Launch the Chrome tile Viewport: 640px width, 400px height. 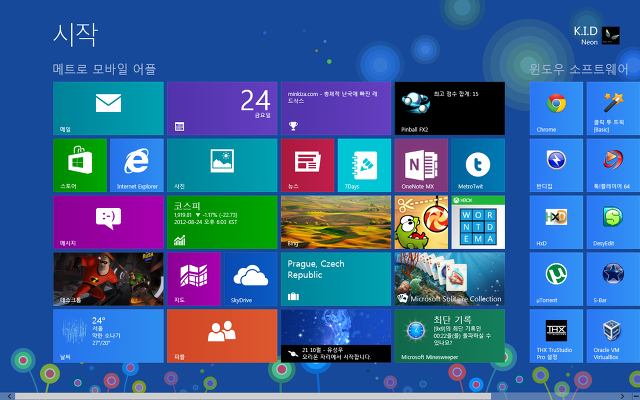[556, 108]
